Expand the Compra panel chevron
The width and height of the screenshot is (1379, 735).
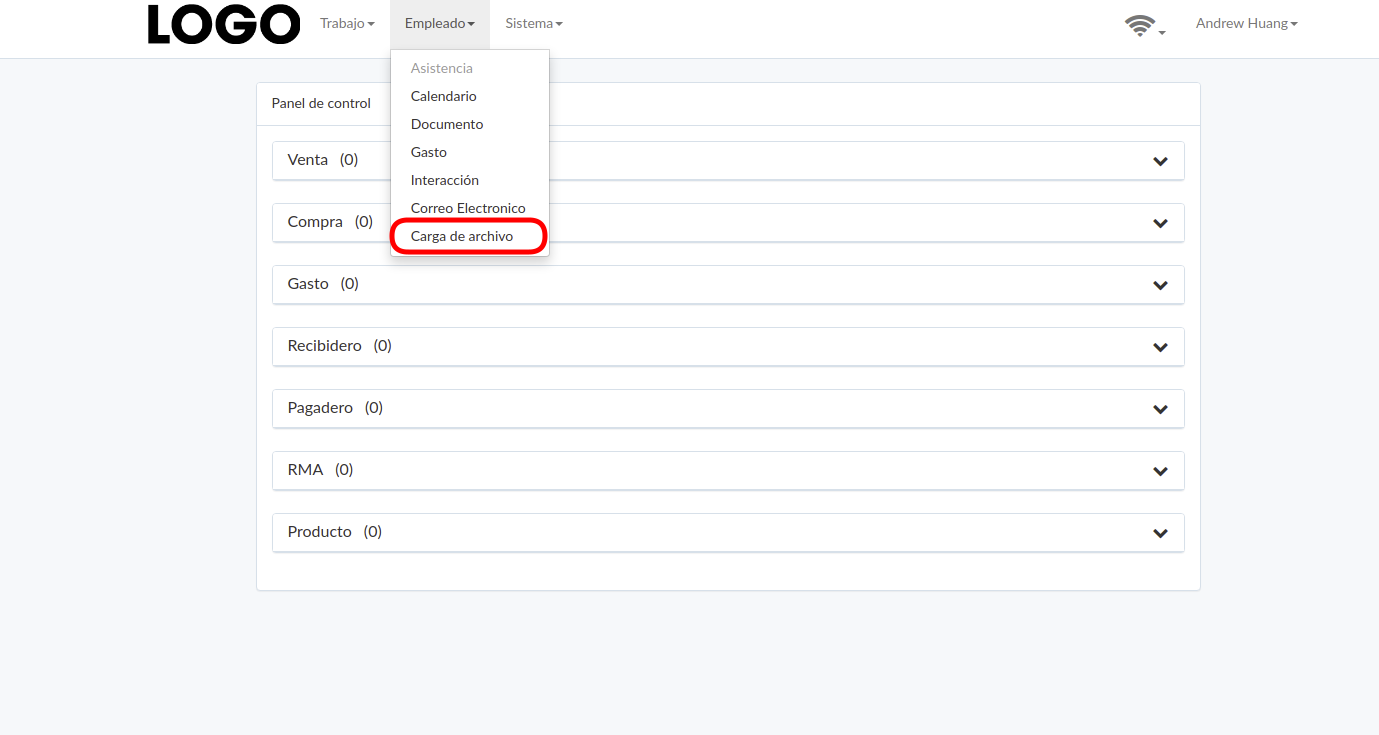click(1160, 223)
